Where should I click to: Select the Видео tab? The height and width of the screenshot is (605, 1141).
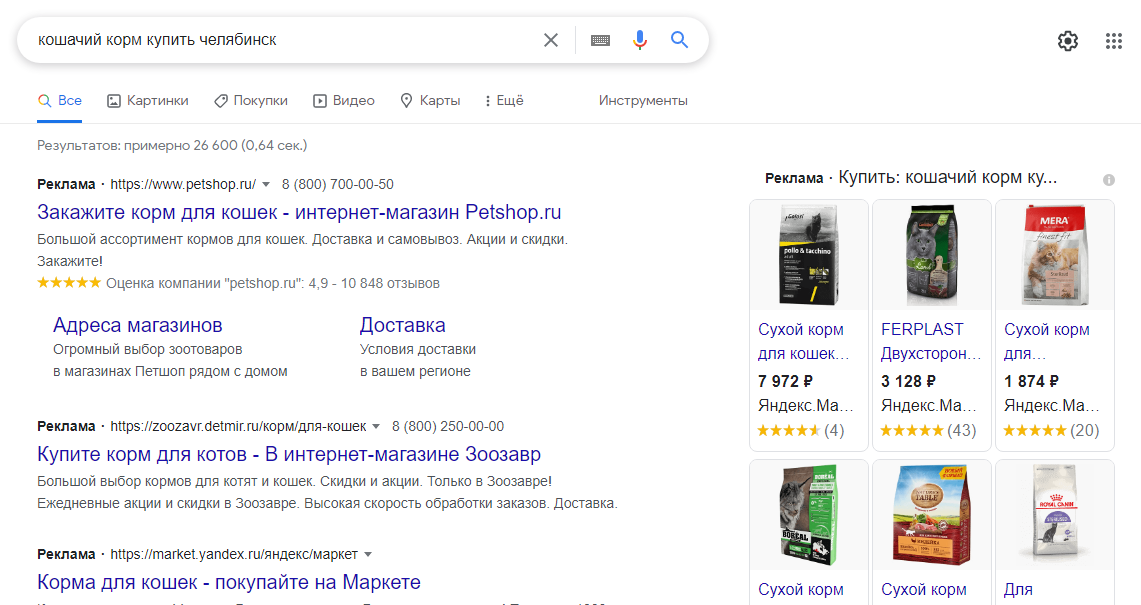click(344, 100)
